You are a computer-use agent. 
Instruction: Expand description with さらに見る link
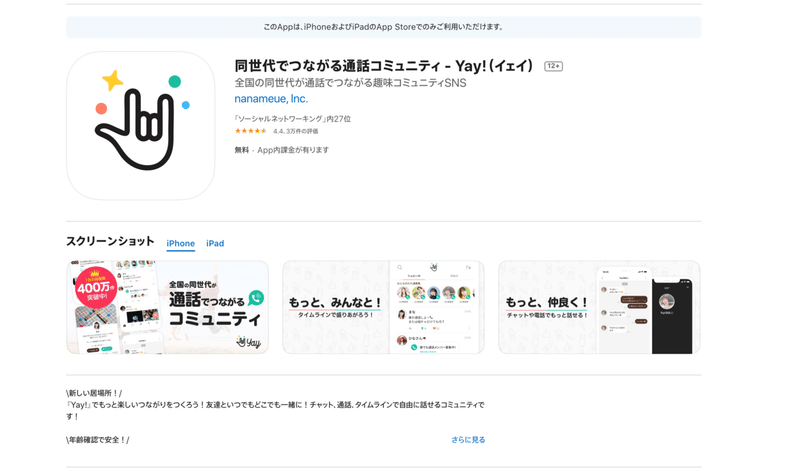pos(468,439)
